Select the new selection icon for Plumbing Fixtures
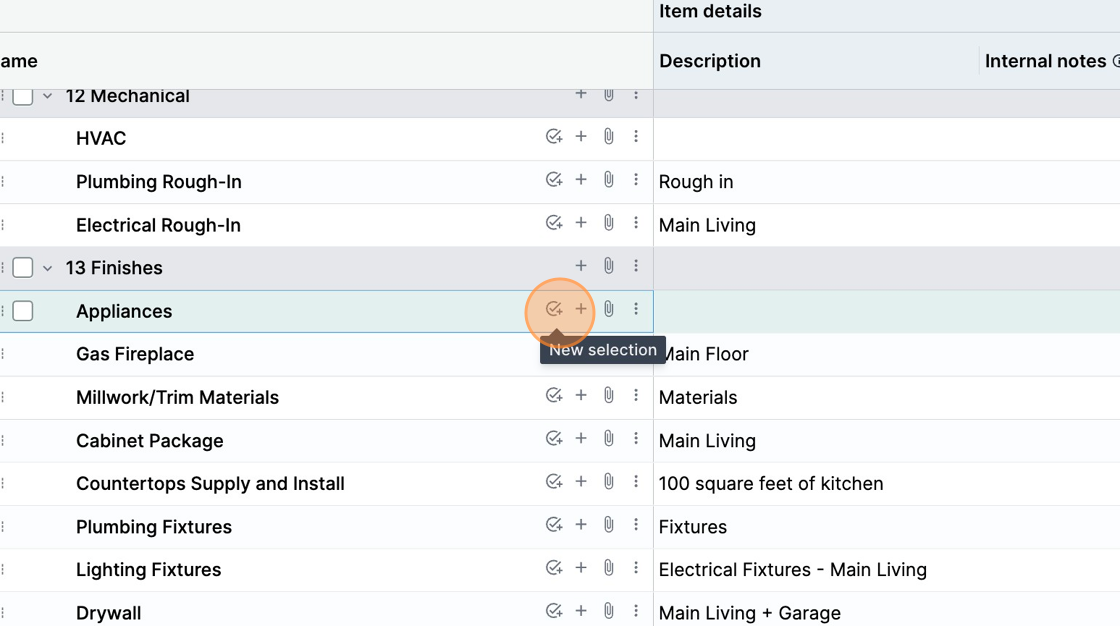 point(555,524)
